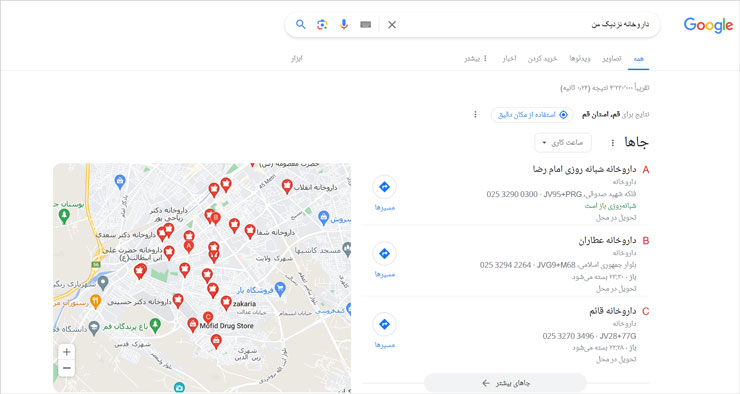Click phone number 025 3294 2264
740x394 pixels.
pos(505,265)
